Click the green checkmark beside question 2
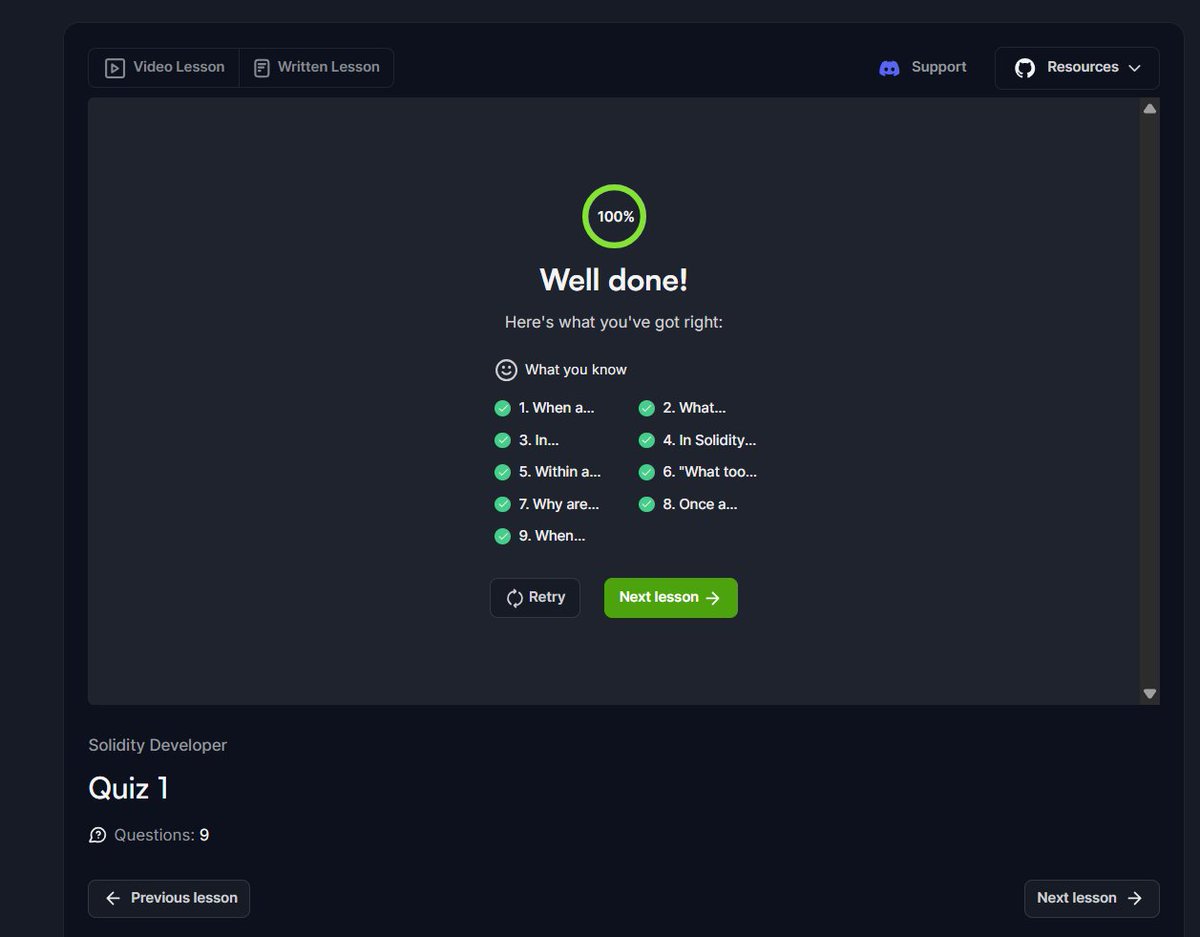The image size is (1200, 937). pyautogui.click(x=647, y=408)
